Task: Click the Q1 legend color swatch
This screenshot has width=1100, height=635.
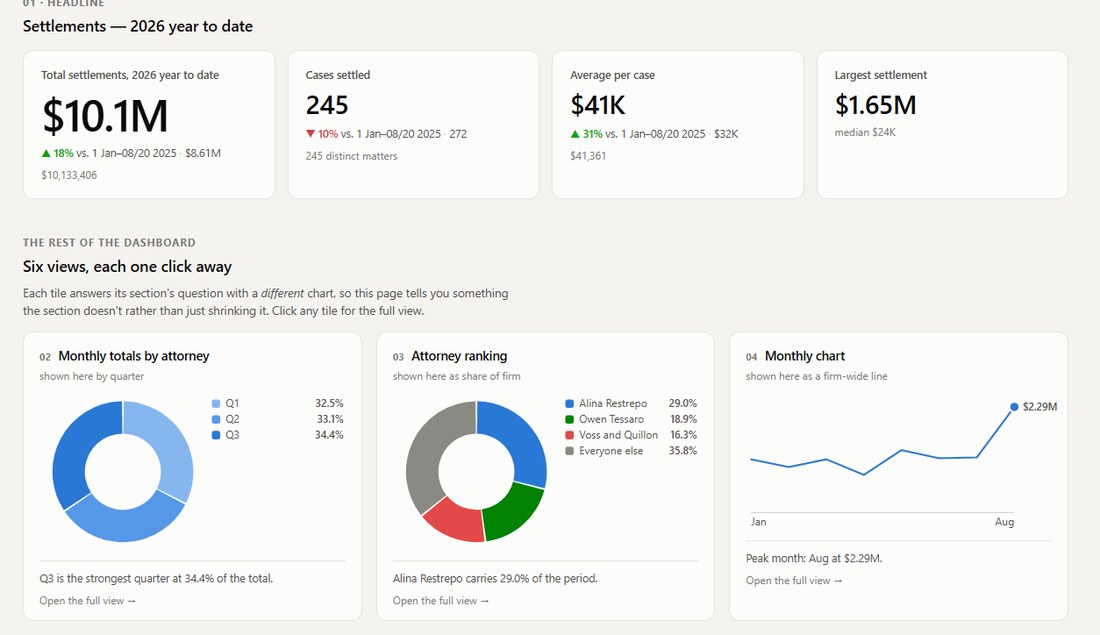Action: [216, 403]
